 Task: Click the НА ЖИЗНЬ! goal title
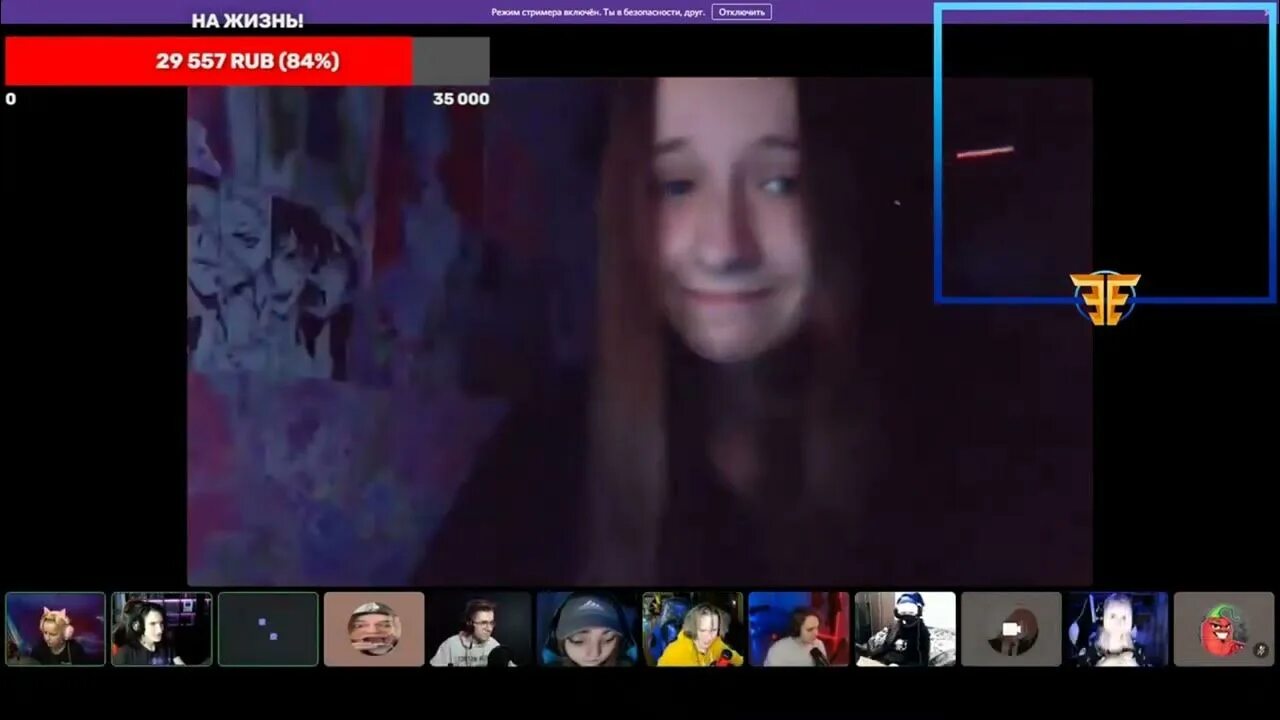[247, 21]
